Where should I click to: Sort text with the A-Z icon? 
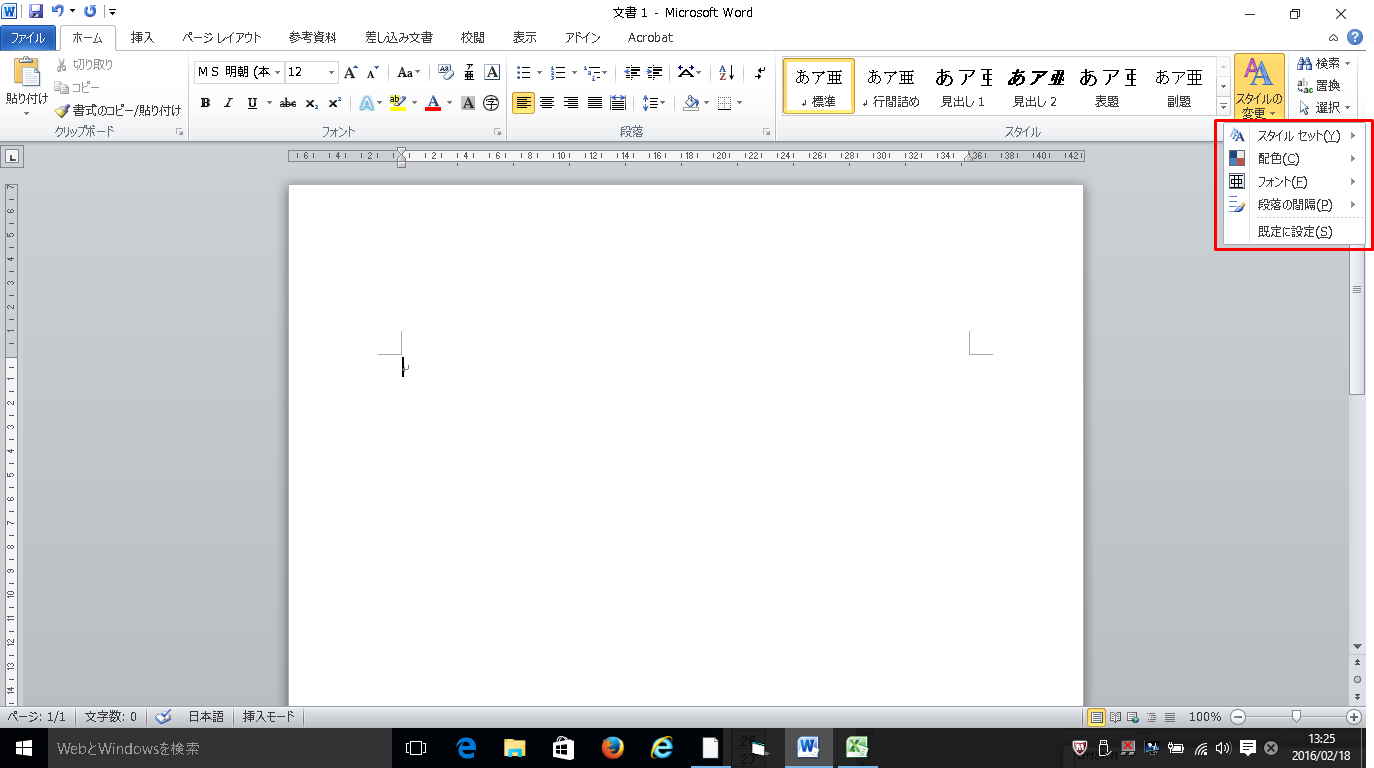[727, 72]
